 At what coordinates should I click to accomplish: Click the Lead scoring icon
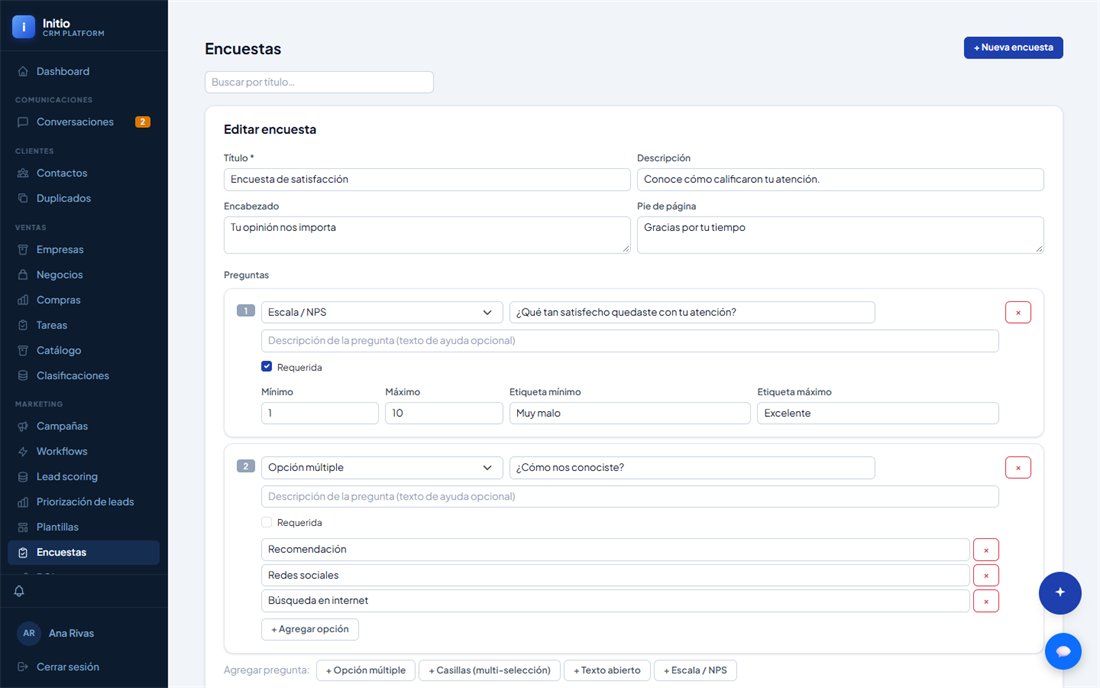22,477
